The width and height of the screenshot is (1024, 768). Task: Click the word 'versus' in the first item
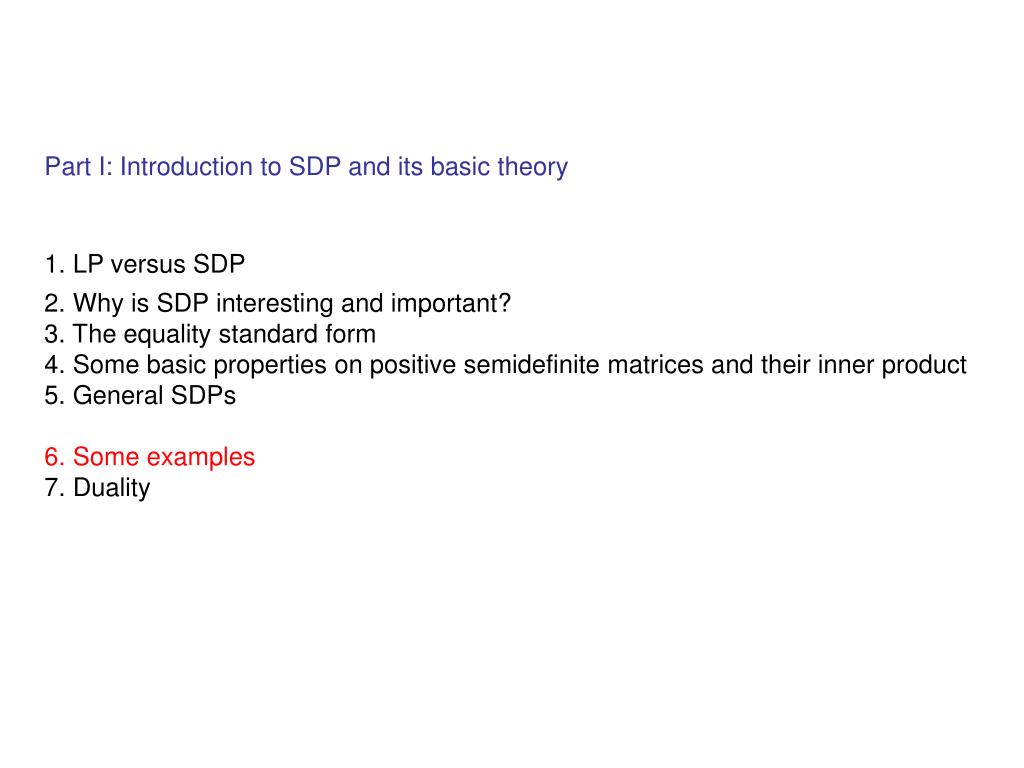pyautogui.click(x=148, y=264)
